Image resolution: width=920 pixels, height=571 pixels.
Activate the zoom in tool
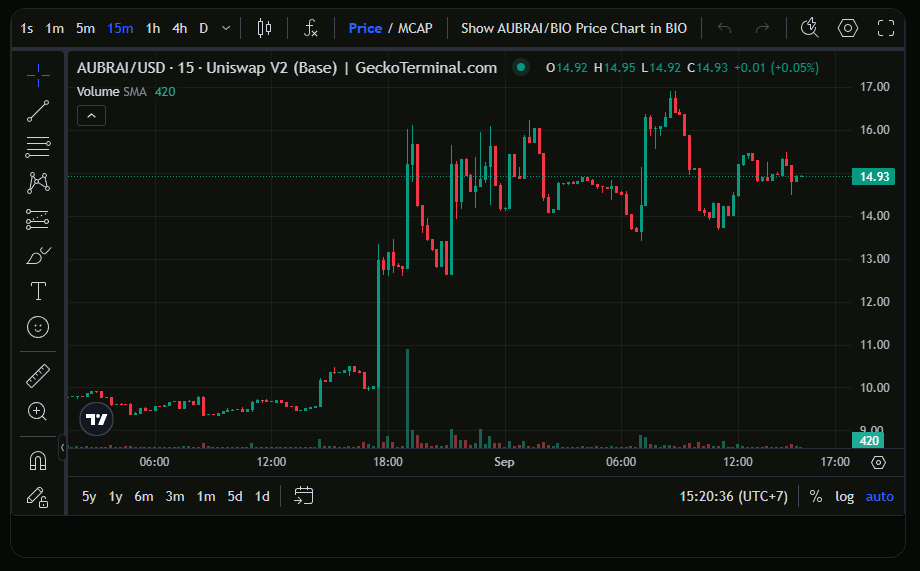tap(38, 411)
